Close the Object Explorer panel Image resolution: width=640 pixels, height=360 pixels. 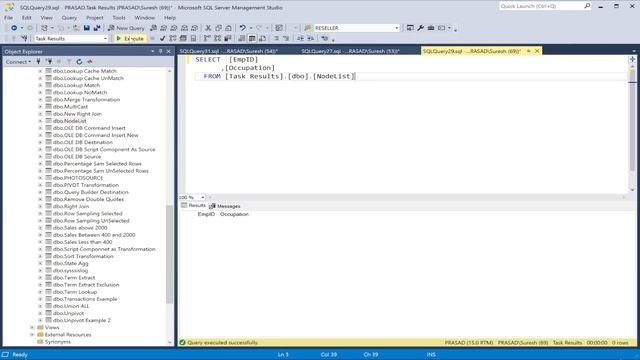click(169, 51)
